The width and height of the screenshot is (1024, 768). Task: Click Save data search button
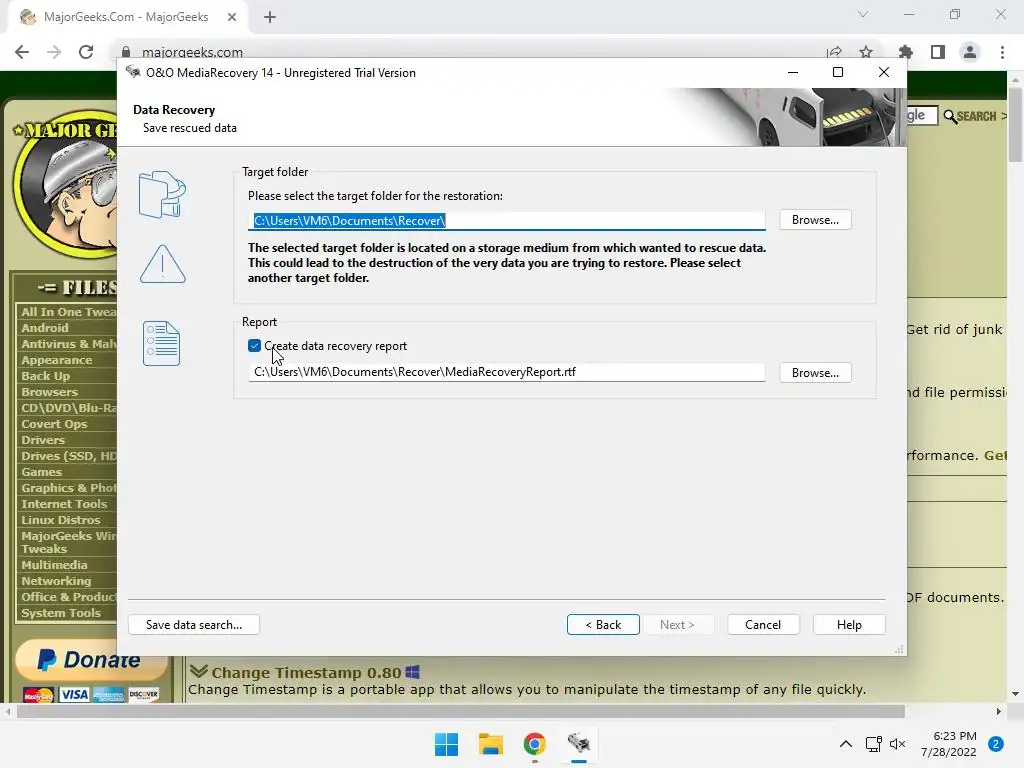[194, 625]
